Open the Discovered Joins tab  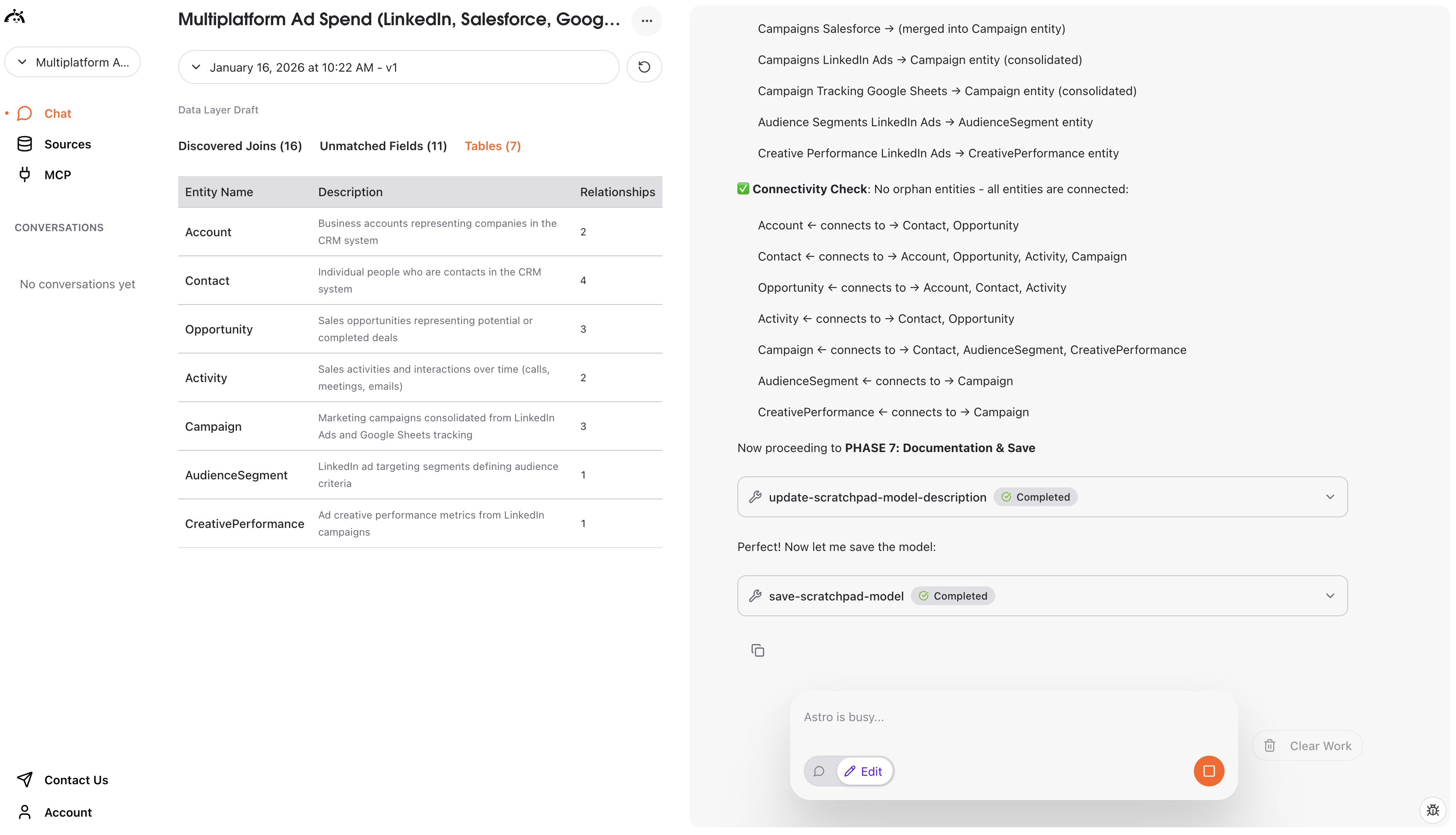240,146
